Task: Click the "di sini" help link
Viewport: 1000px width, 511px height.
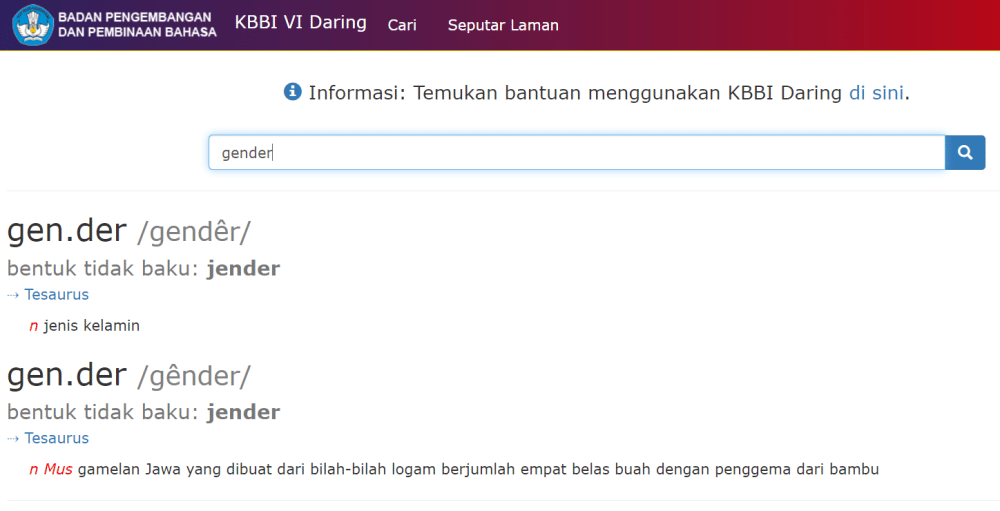Action: (876, 93)
